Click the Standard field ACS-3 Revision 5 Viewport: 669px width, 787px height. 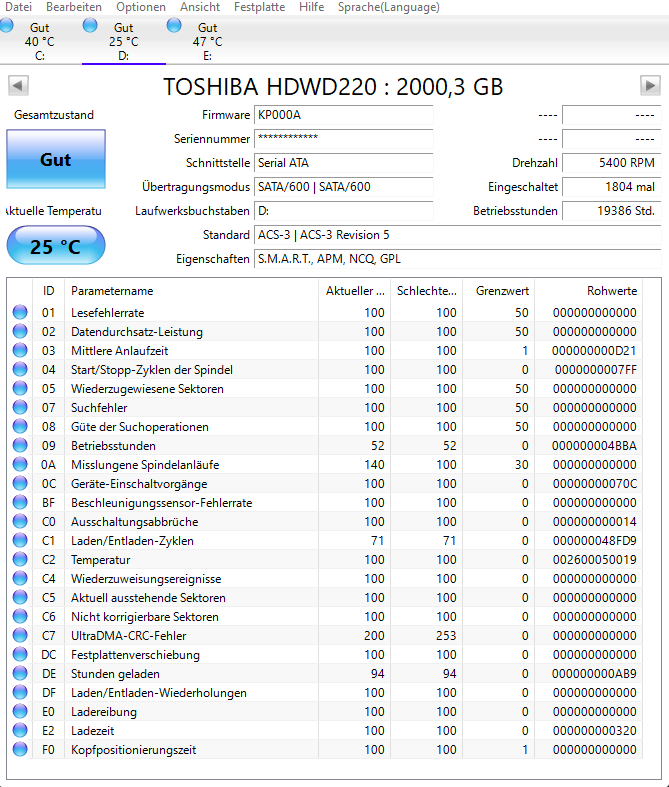[x=458, y=235]
